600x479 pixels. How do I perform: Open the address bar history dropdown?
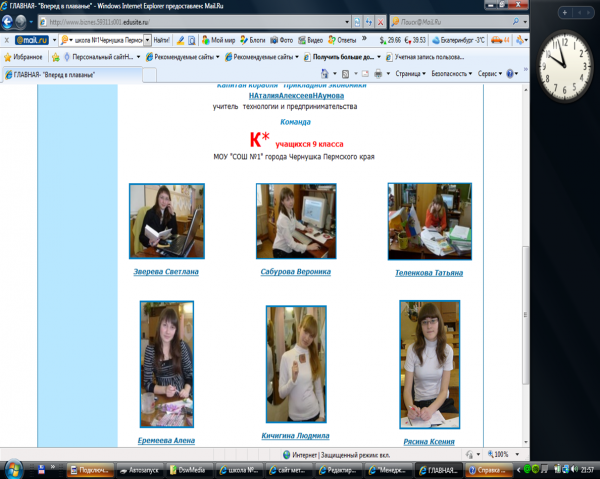click(347, 22)
